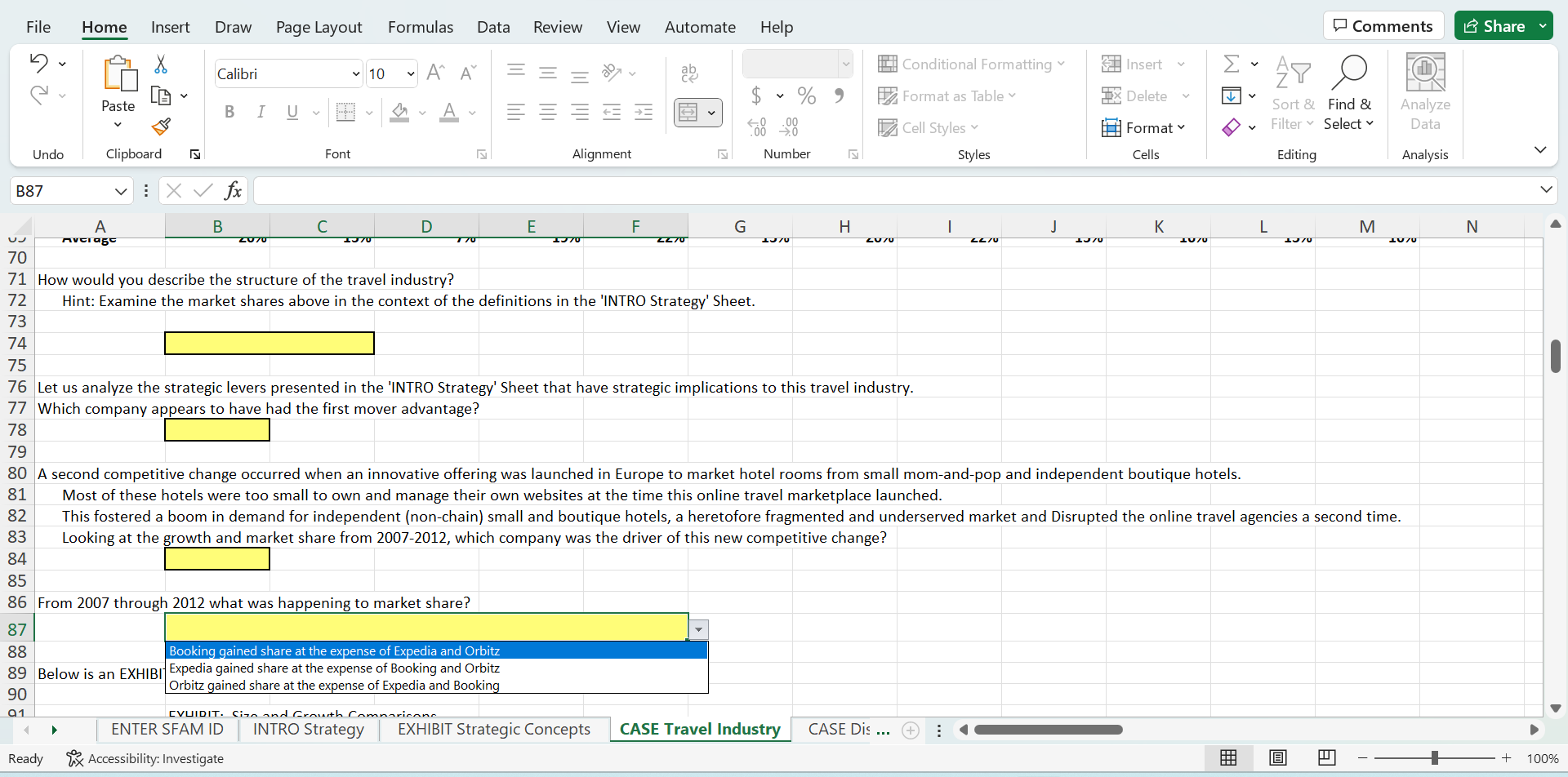Image resolution: width=1568 pixels, height=777 pixels.
Task: Open Find & Select magnifier
Action: 1348,94
